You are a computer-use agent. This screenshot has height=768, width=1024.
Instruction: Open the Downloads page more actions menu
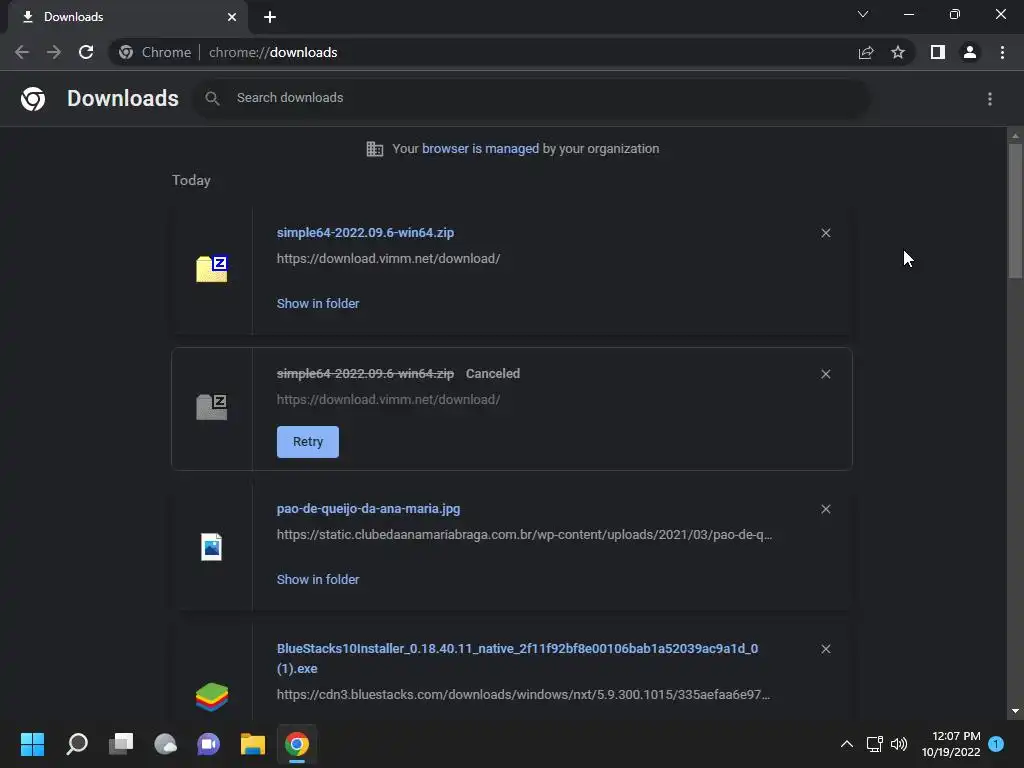tap(990, 99)
